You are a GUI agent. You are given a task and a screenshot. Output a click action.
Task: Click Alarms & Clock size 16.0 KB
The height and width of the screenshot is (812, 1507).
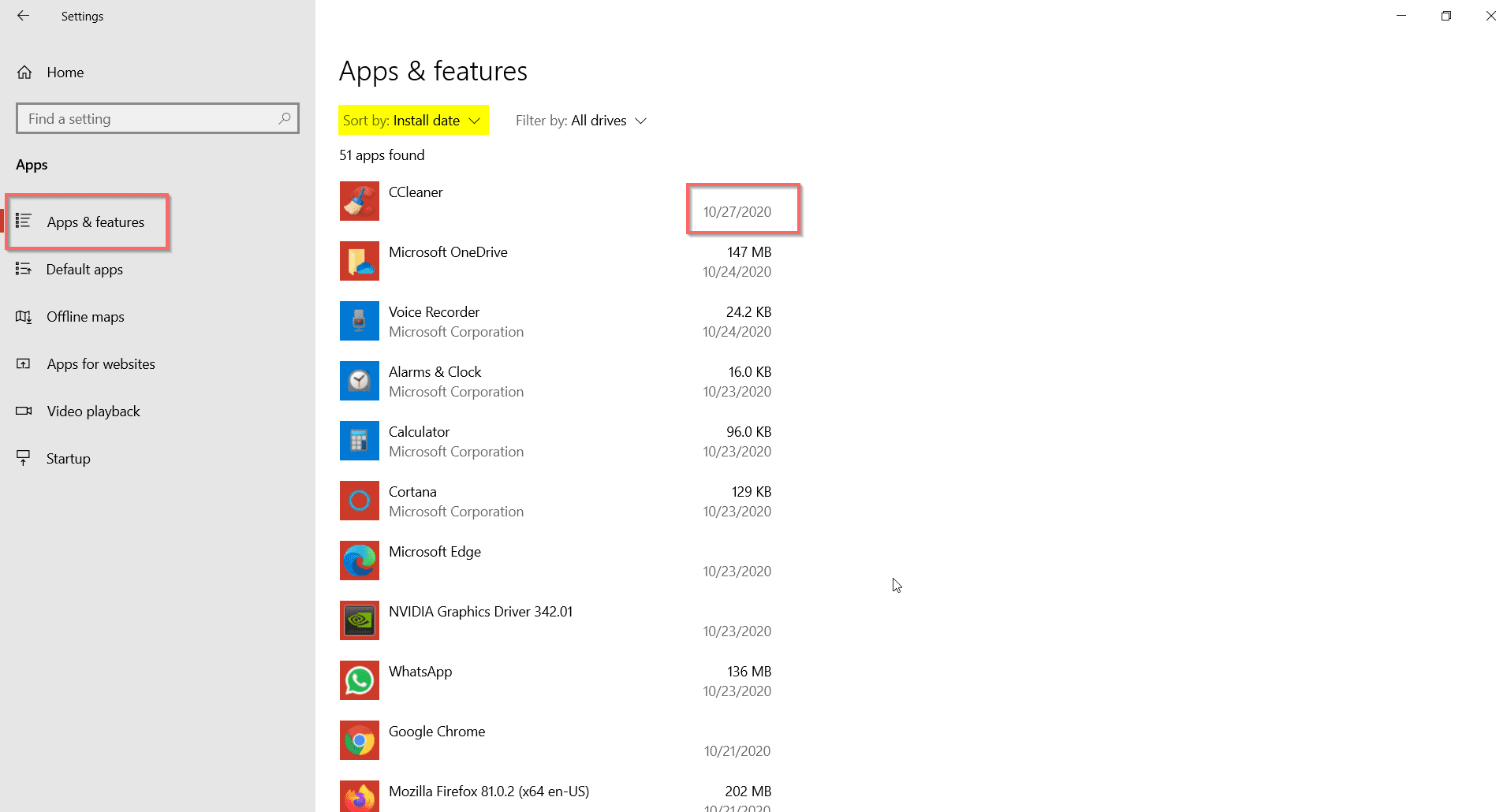750,372
